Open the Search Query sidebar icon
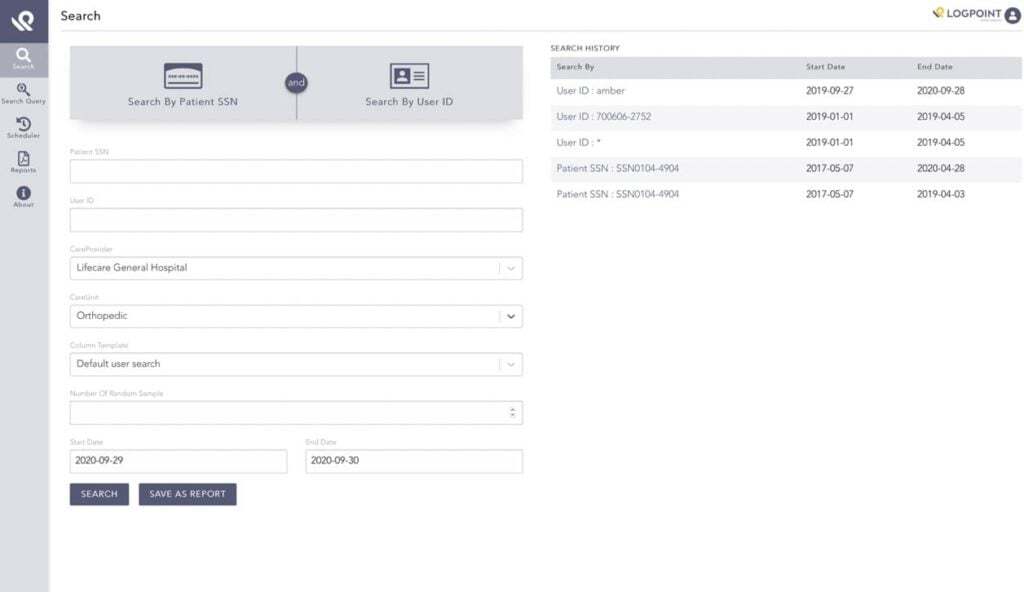Image resolution: width=1024 pixels, height=592 pixels. pos(23,92)
